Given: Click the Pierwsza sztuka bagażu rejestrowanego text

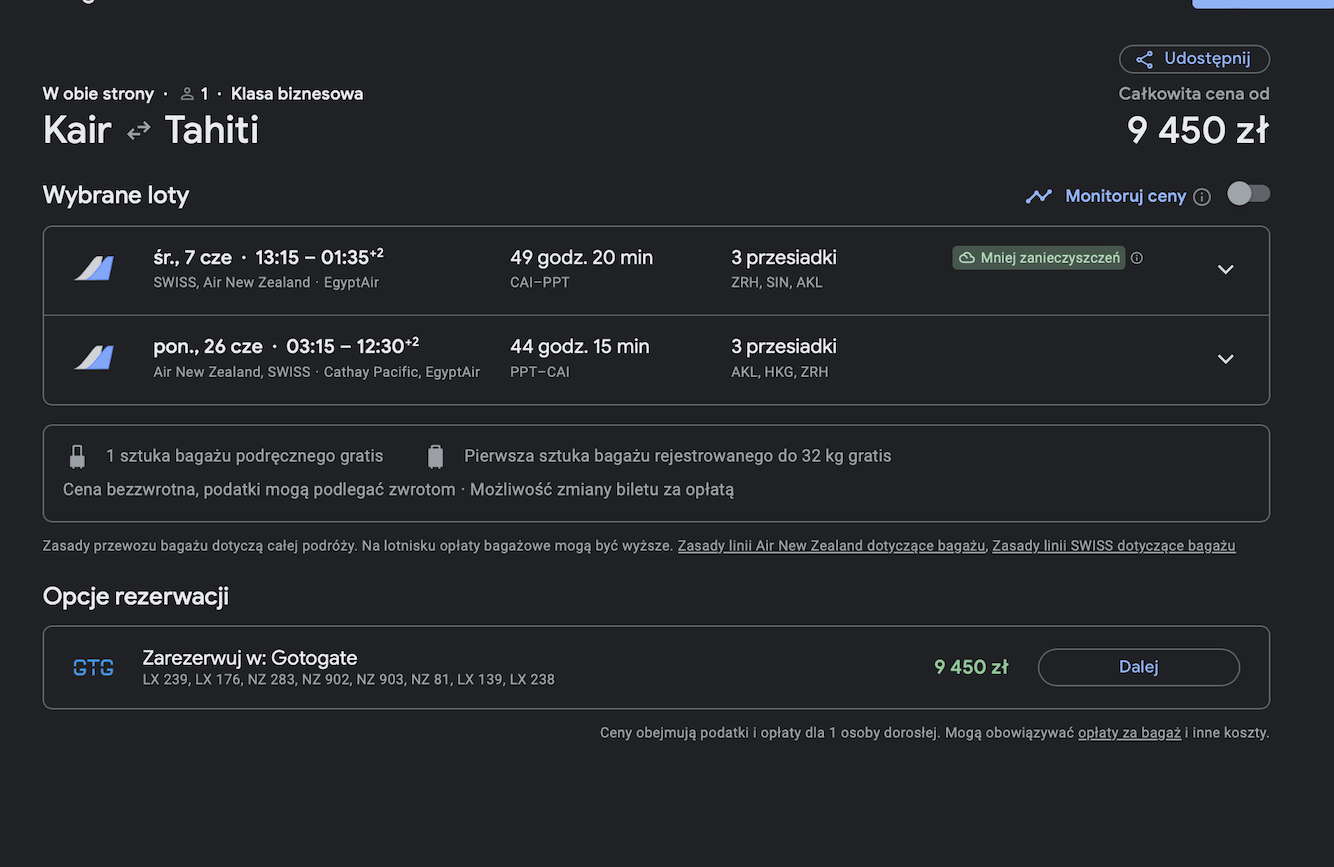Looking at the screenshot, I should coord(678,456).
